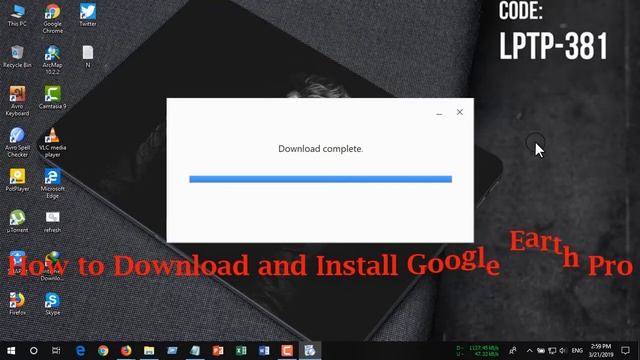
Task: Open PotPlayer desktop shortcut
Action: click(17, 180)
